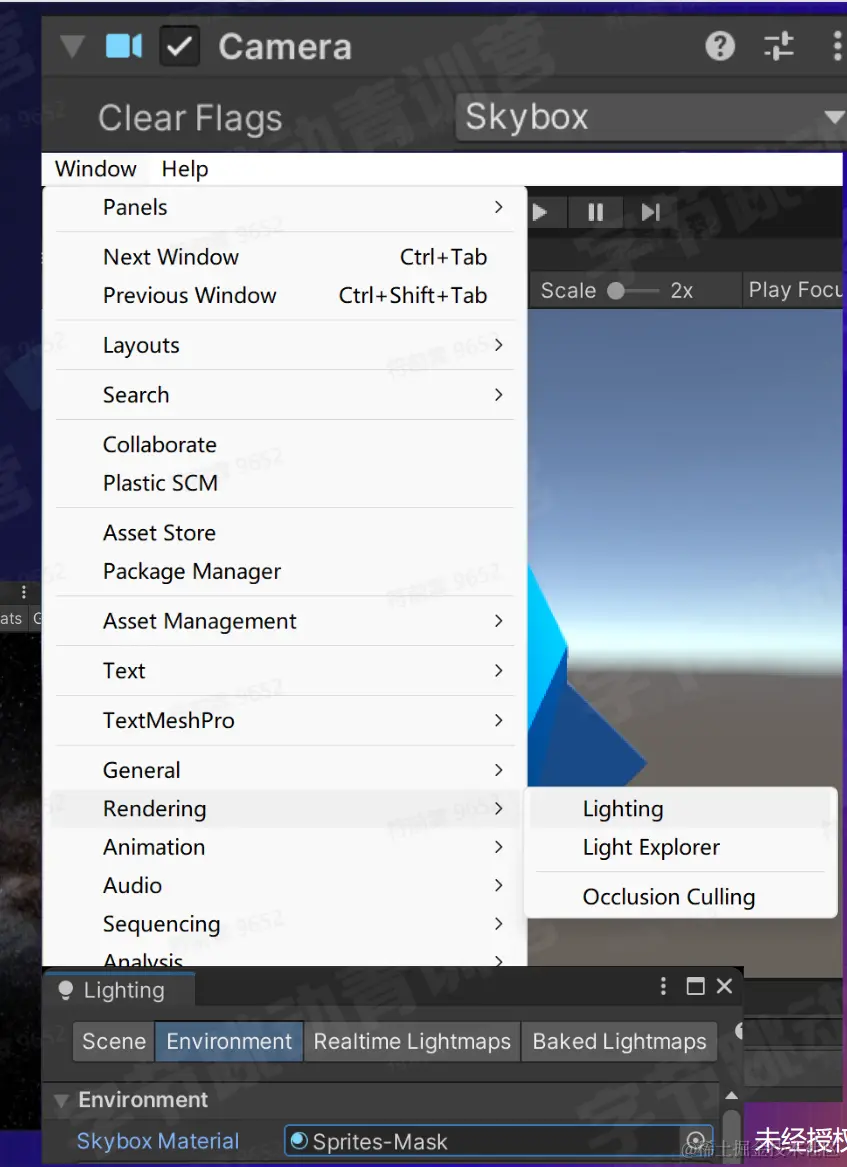The width and height of the screenshot is (847, 1167).
Task: Switch to the Scene tab in Lighting
Action: (114, 1041)
